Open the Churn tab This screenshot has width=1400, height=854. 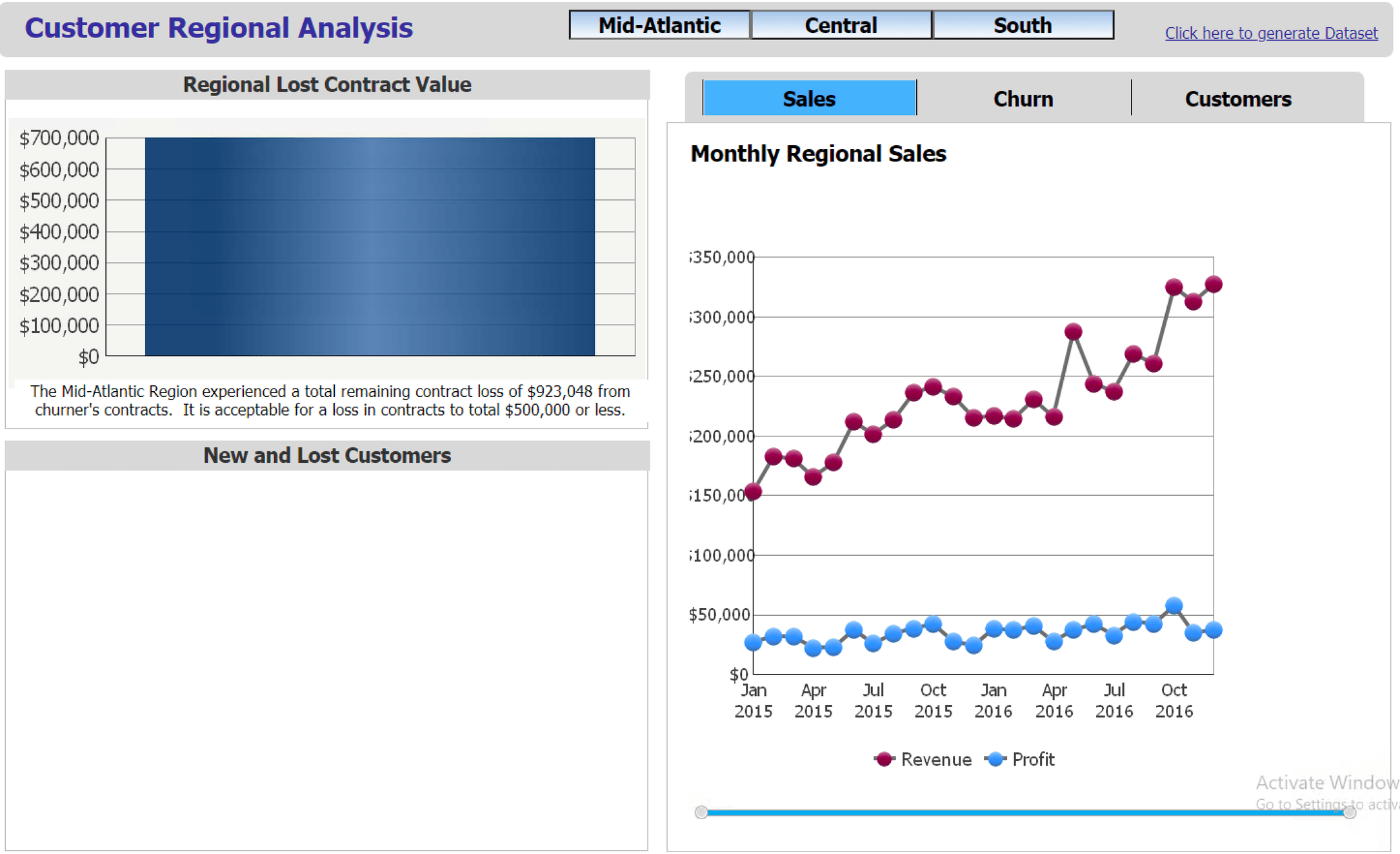tap(1023, 99)
